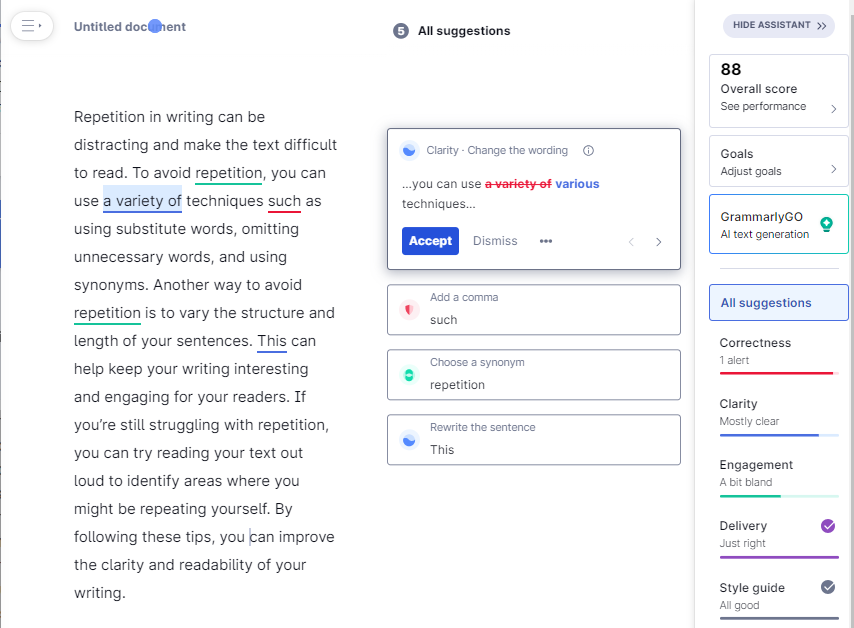Click the purple Delivery checkmark
Image resolution: width=854 pixels, height=628 pixels.
828,526
